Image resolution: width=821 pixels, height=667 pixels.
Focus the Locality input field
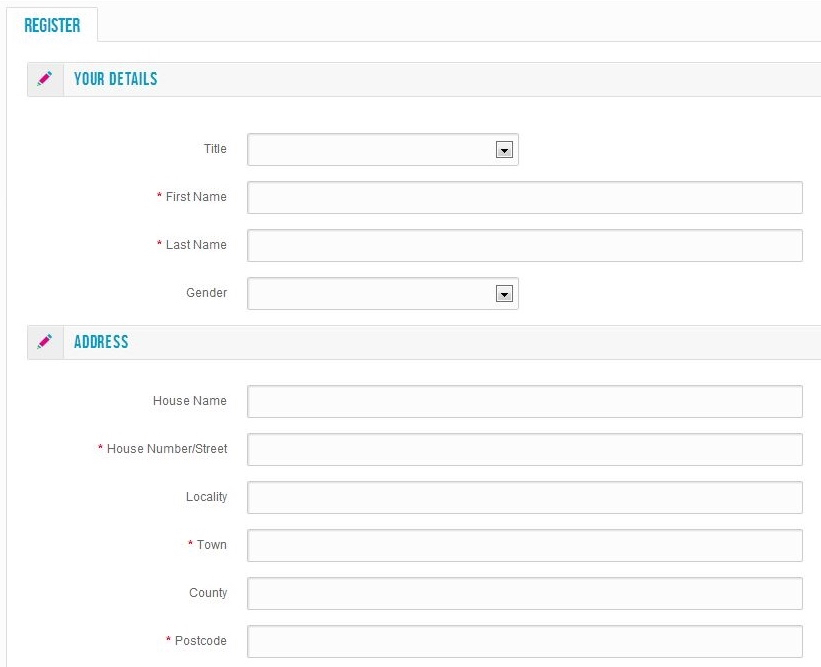(525, 497)
